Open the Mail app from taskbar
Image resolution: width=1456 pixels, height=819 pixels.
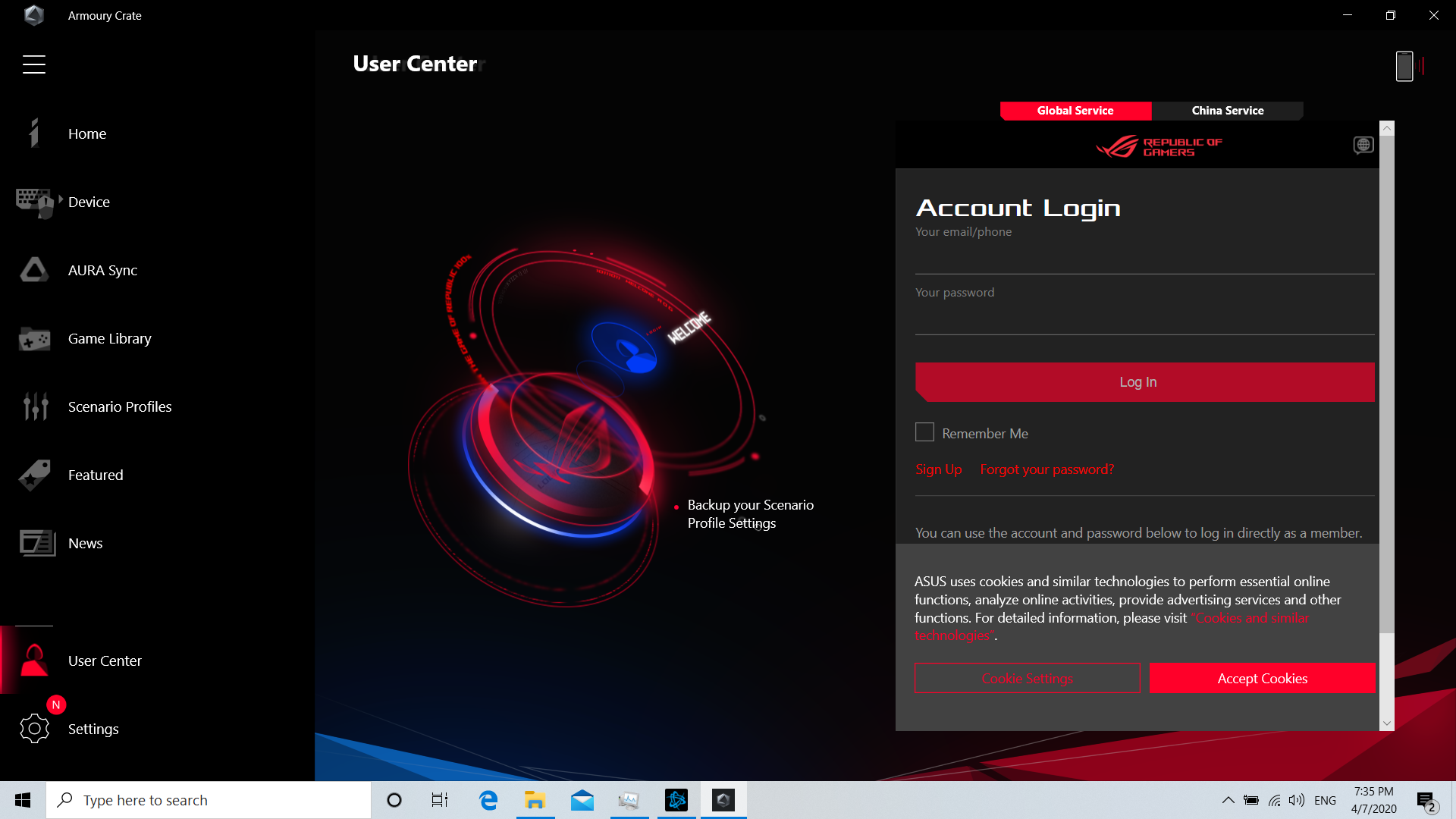point(582,800)
